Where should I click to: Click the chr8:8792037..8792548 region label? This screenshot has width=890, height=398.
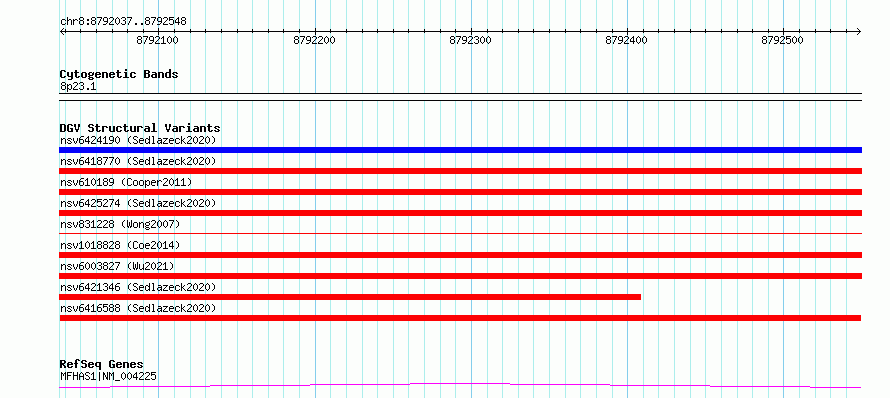coord(123,22)
